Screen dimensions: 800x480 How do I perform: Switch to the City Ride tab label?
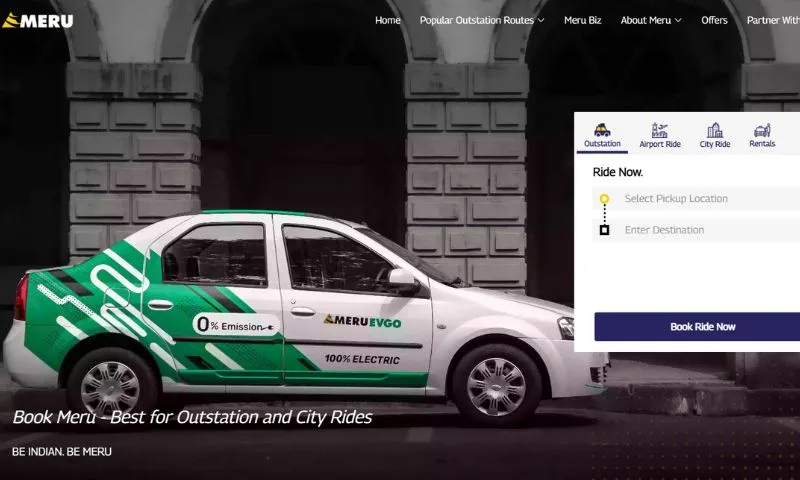pyautogui.click(x=715, y=144)
